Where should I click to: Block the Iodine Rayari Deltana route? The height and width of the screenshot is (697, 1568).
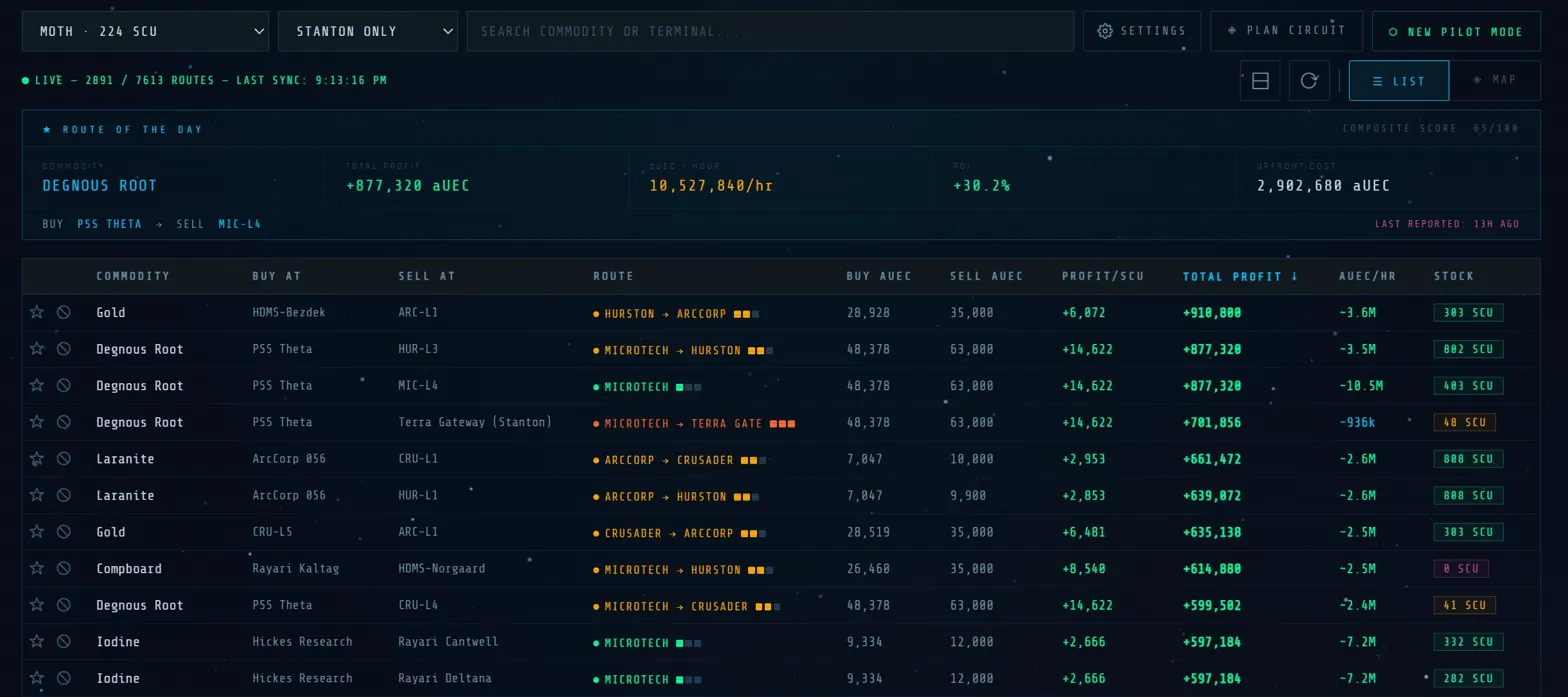(x=64, y=678)
